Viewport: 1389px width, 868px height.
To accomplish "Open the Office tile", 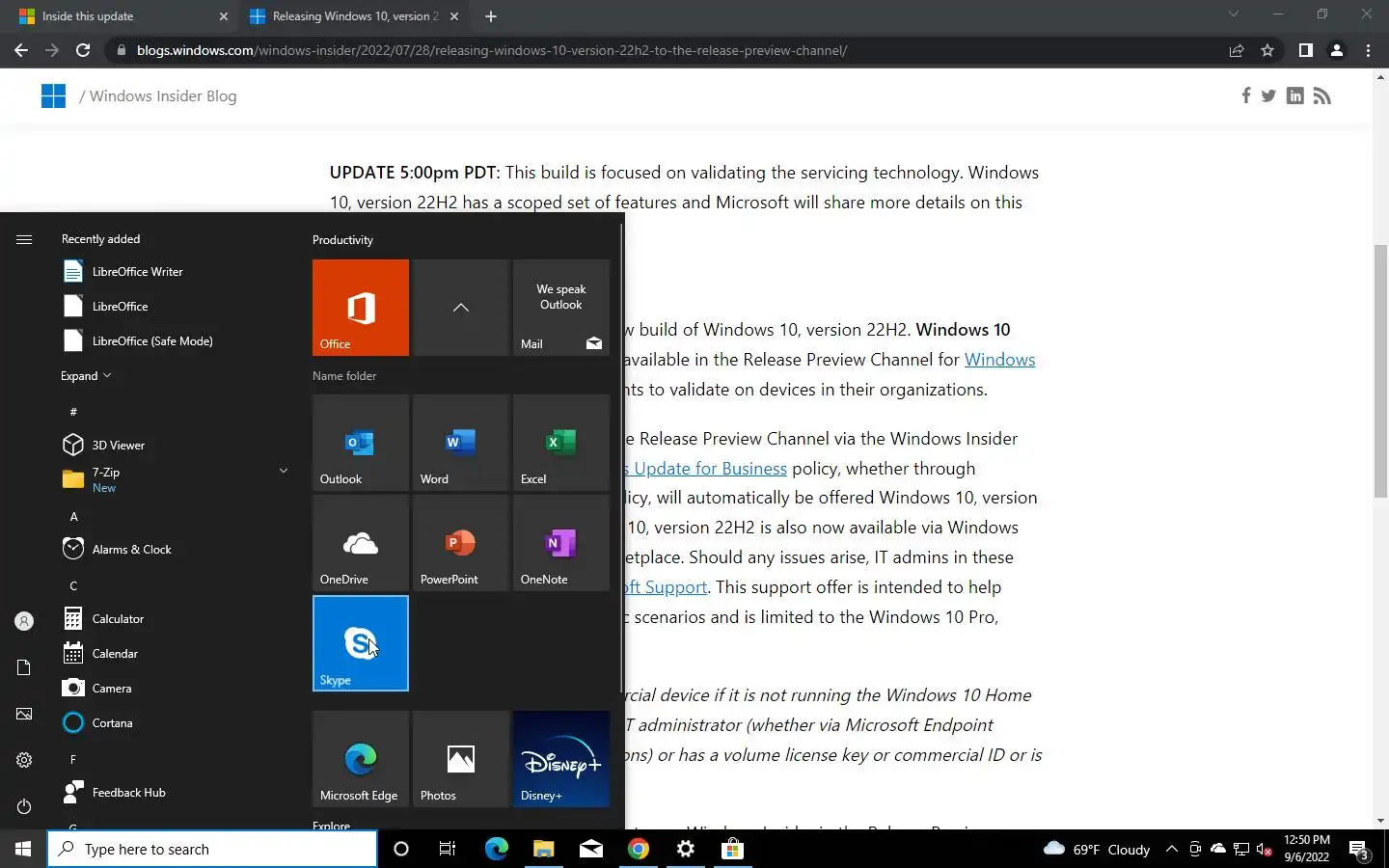I will pyautogui.click(x=361, y=308).
